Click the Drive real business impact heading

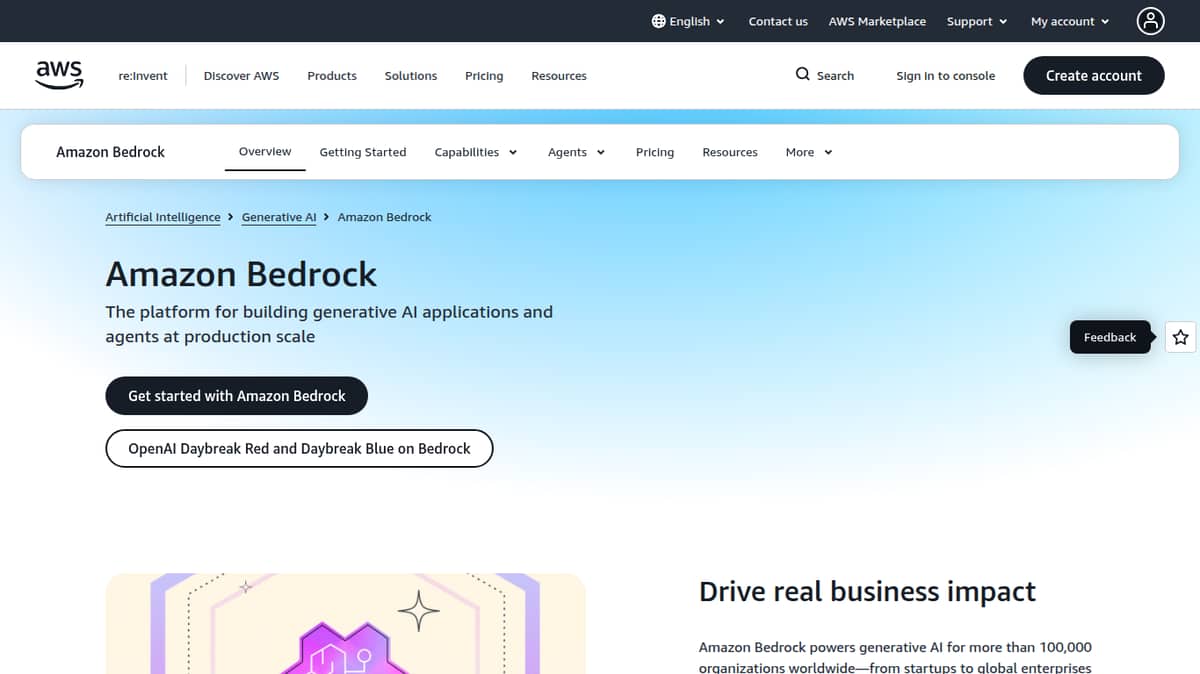867,591
